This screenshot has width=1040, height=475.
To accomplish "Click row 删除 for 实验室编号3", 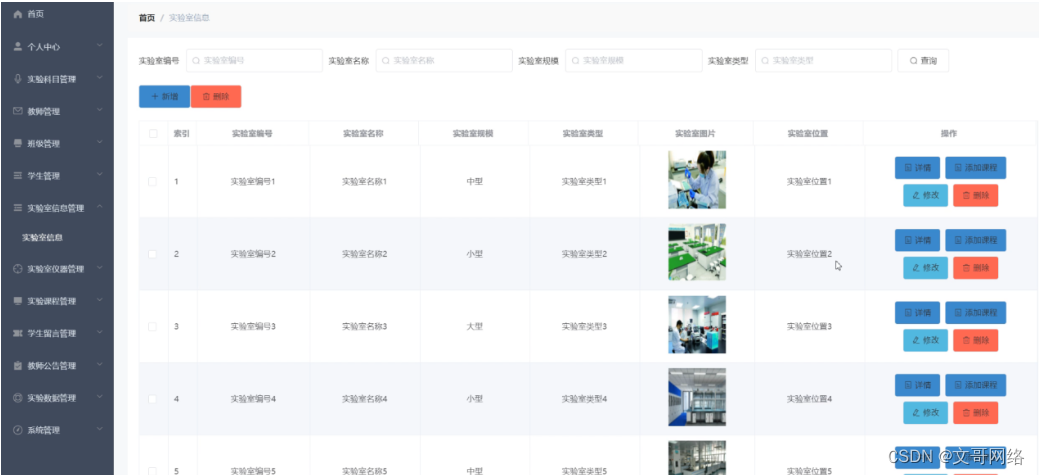I will (976, 340).
